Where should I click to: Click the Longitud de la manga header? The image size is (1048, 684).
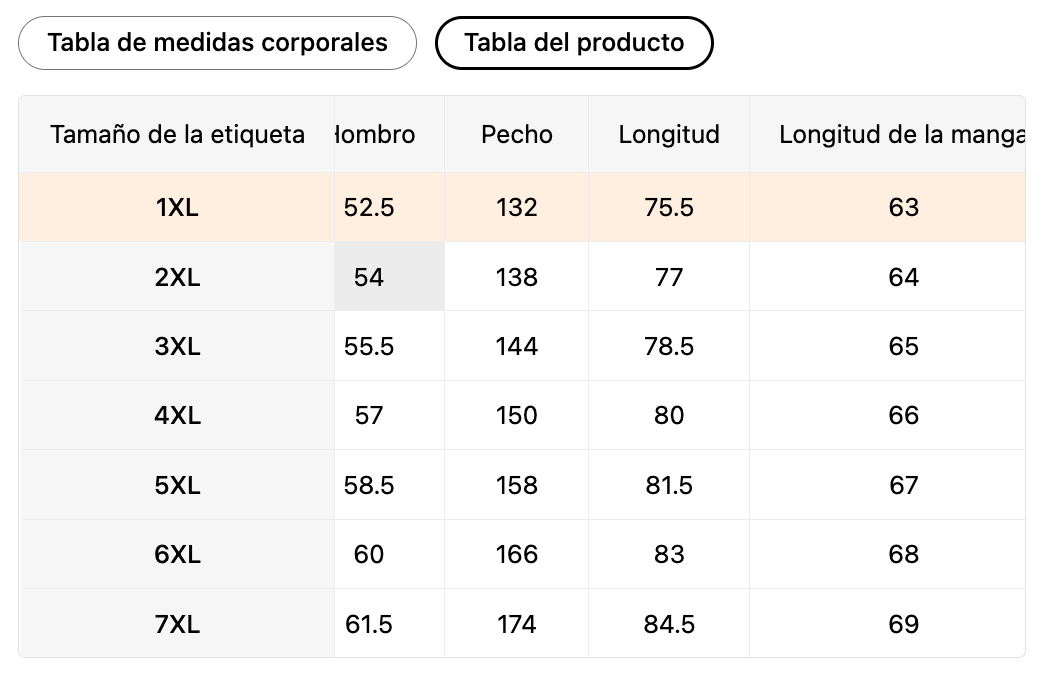coord(900,134)
